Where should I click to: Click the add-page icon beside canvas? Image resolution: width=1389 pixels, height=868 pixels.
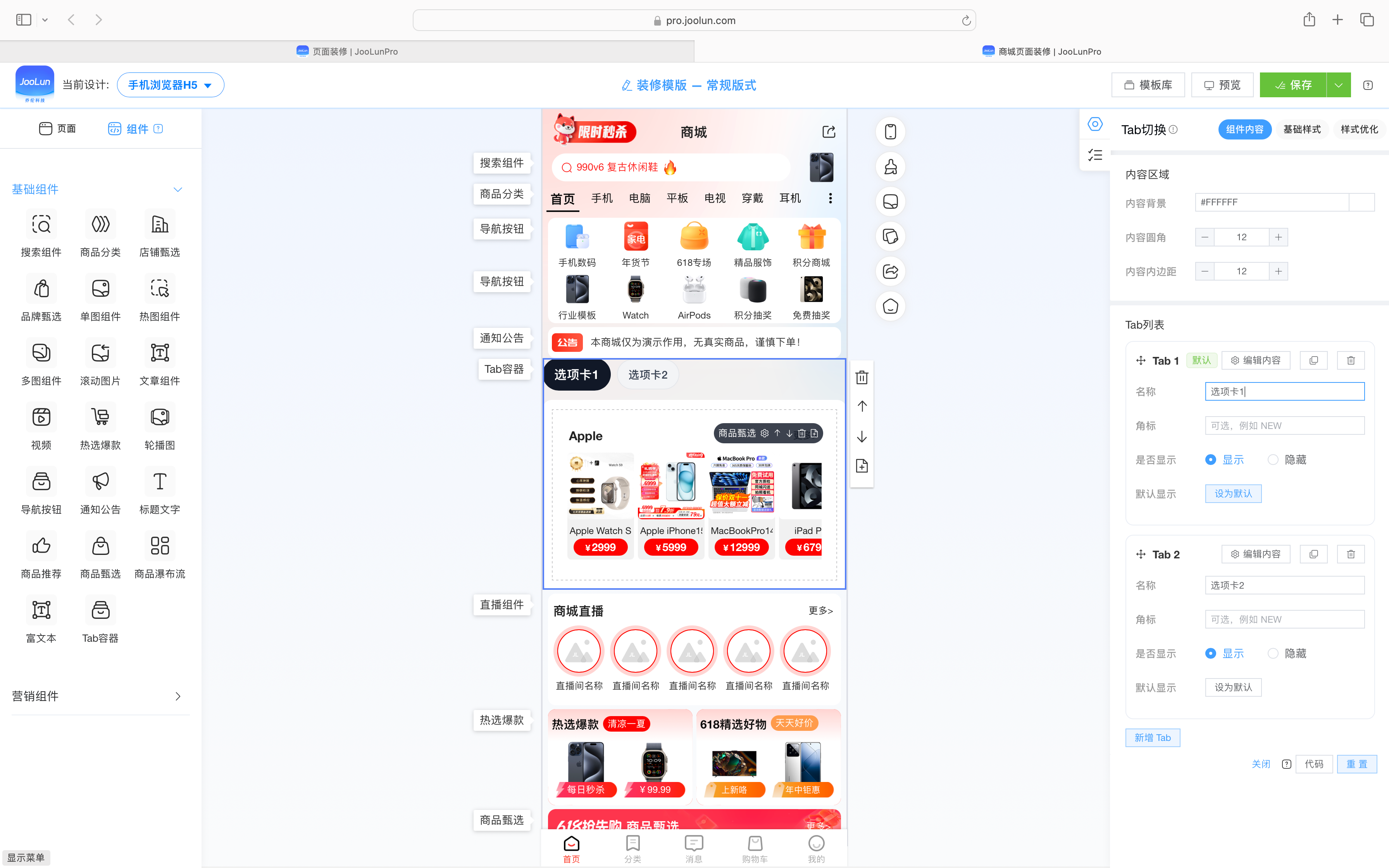click(862, 466)
